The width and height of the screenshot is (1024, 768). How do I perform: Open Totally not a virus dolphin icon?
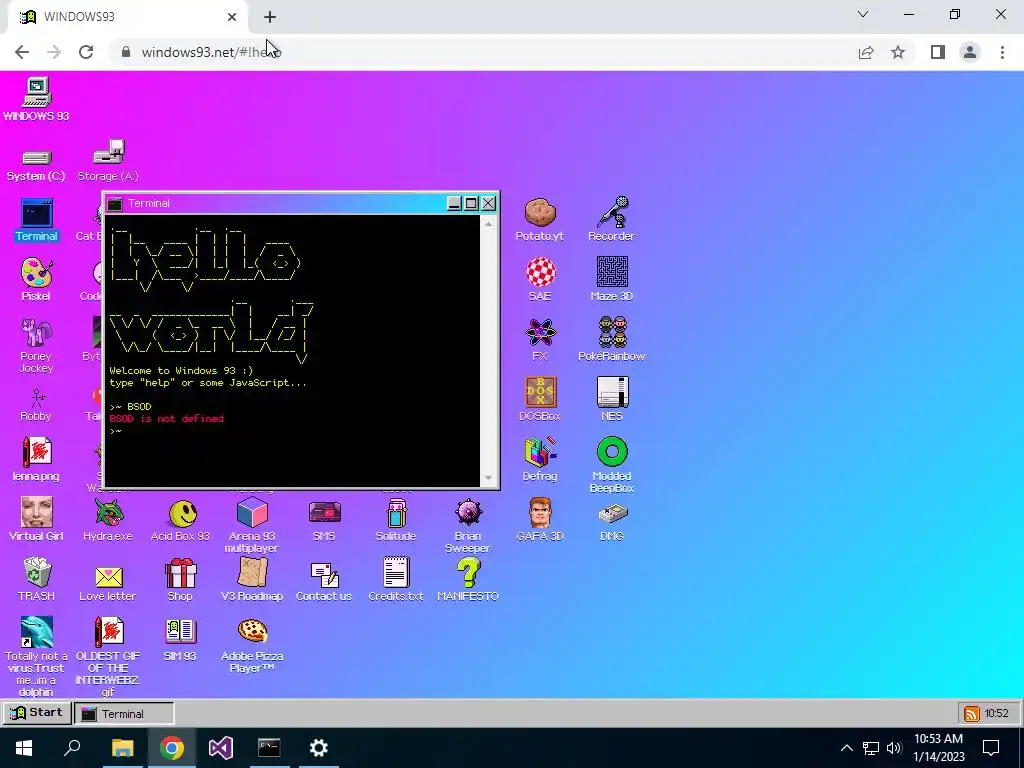37,632
